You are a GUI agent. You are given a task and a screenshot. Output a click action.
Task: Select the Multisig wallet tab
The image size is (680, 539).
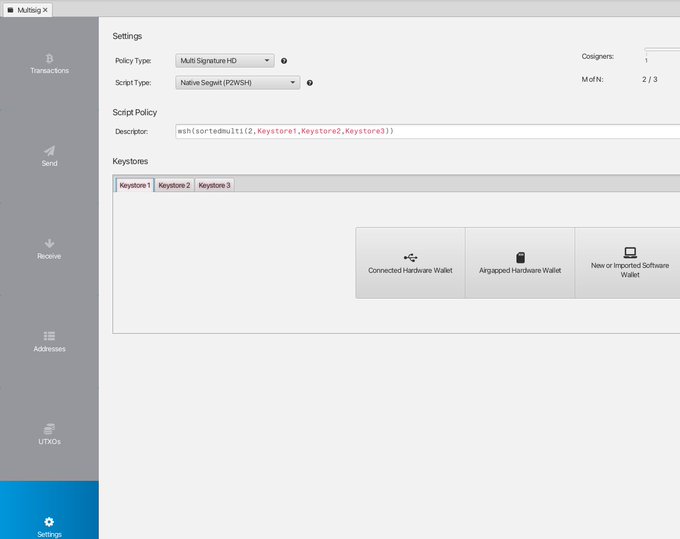(x=28, y=10)
